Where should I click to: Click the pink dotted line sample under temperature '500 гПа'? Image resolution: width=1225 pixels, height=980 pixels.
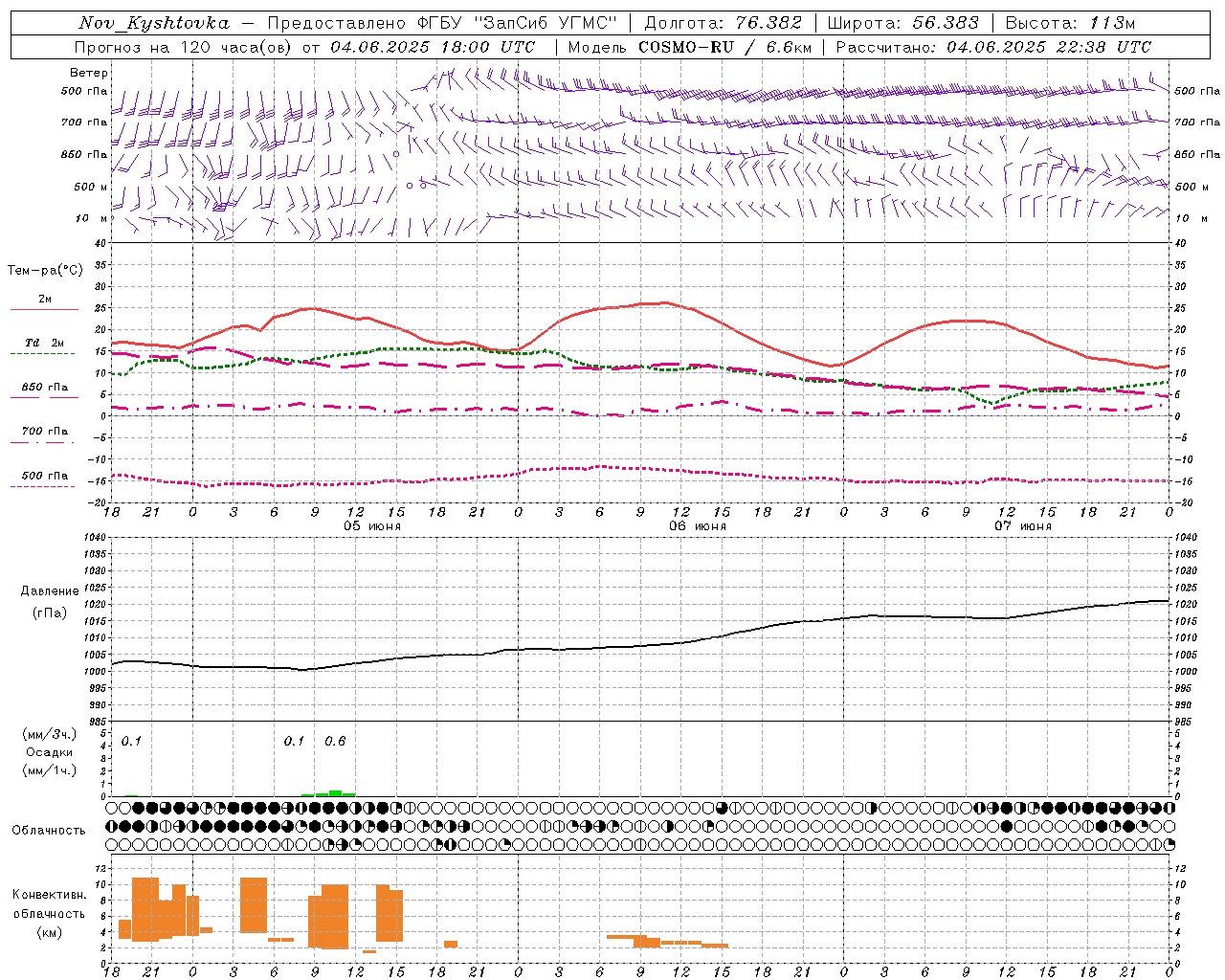[x=44, y=486]
